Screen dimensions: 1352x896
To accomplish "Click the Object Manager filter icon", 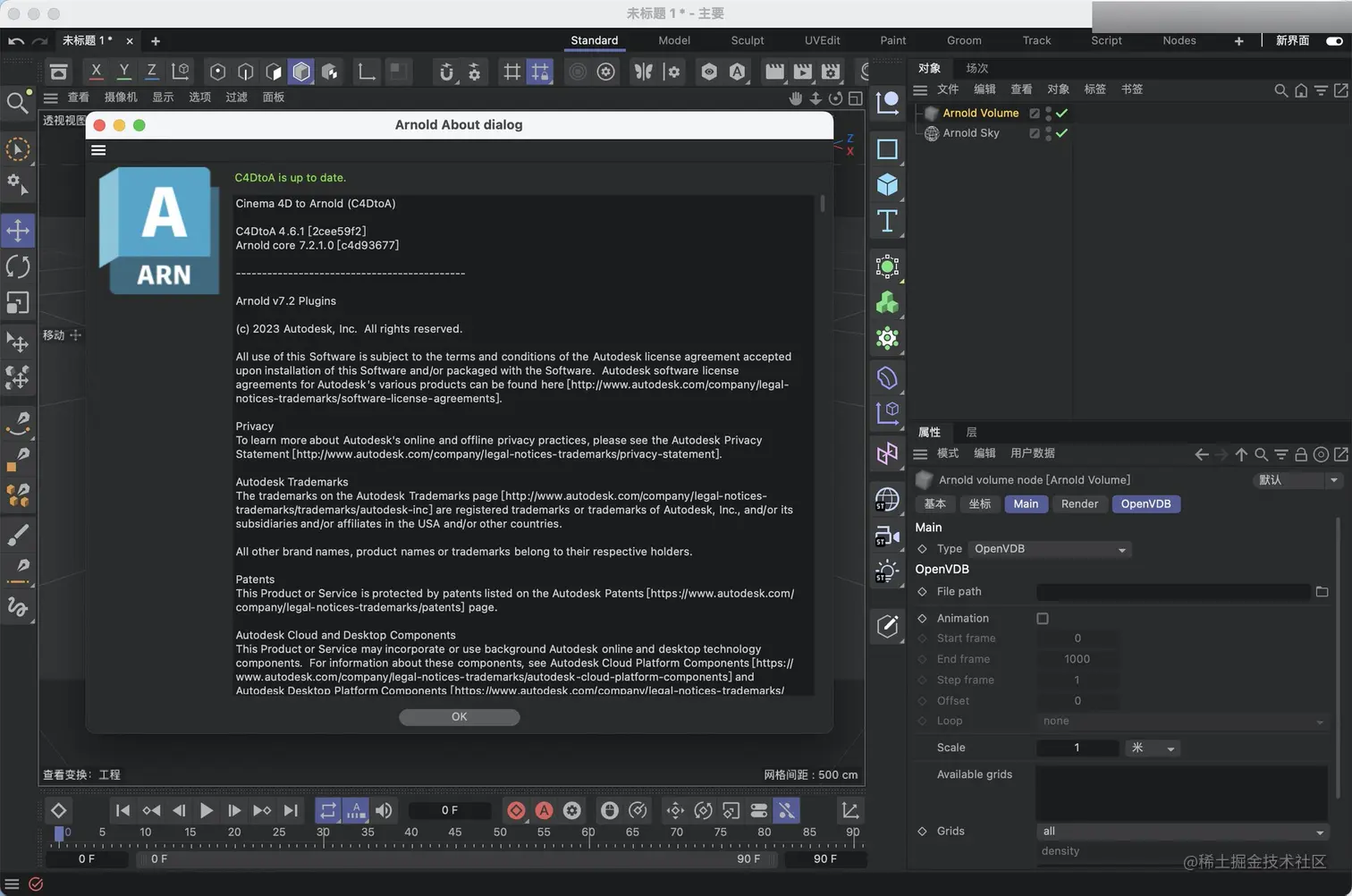I will [1321, 90].
